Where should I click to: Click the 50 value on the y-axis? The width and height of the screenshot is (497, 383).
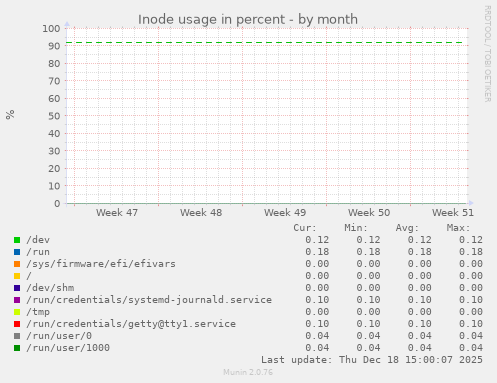coord(54,116)
